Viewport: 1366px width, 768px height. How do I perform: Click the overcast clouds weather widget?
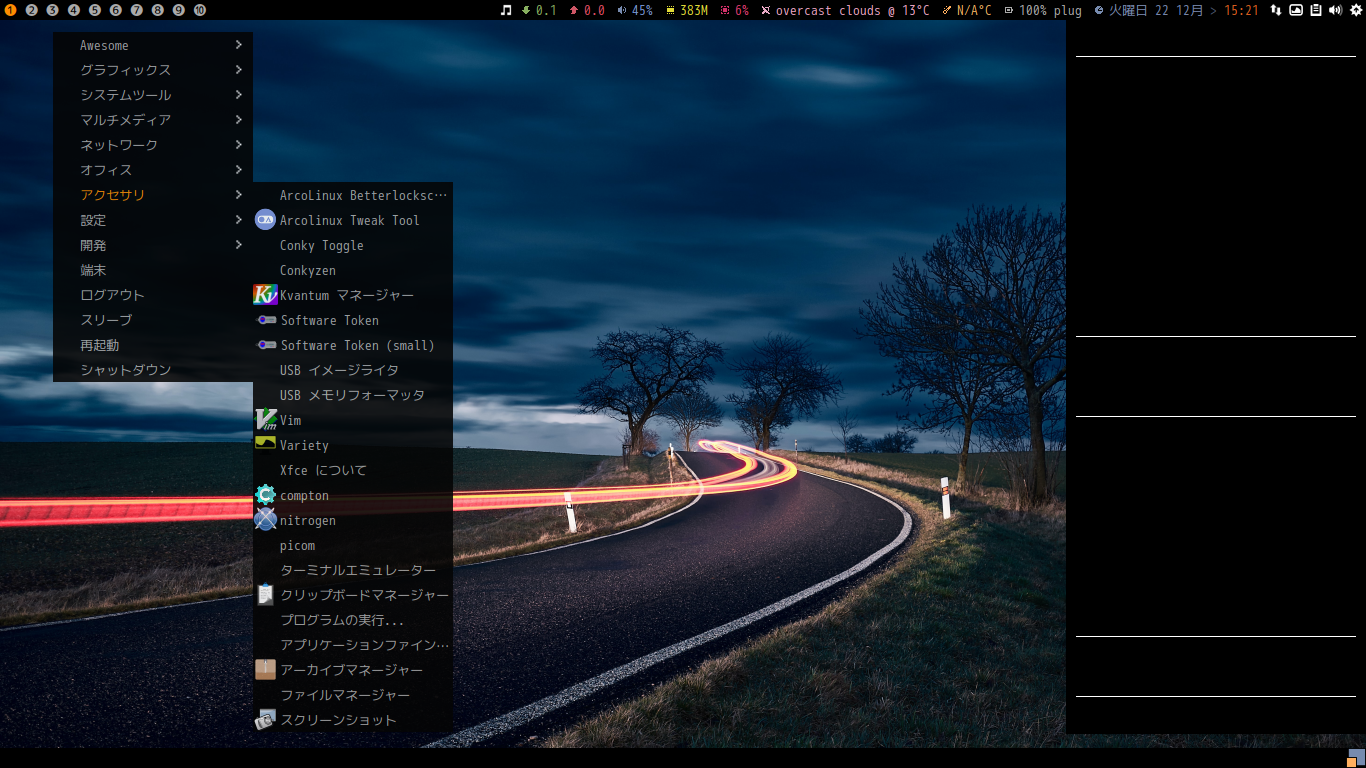point(845,10)
